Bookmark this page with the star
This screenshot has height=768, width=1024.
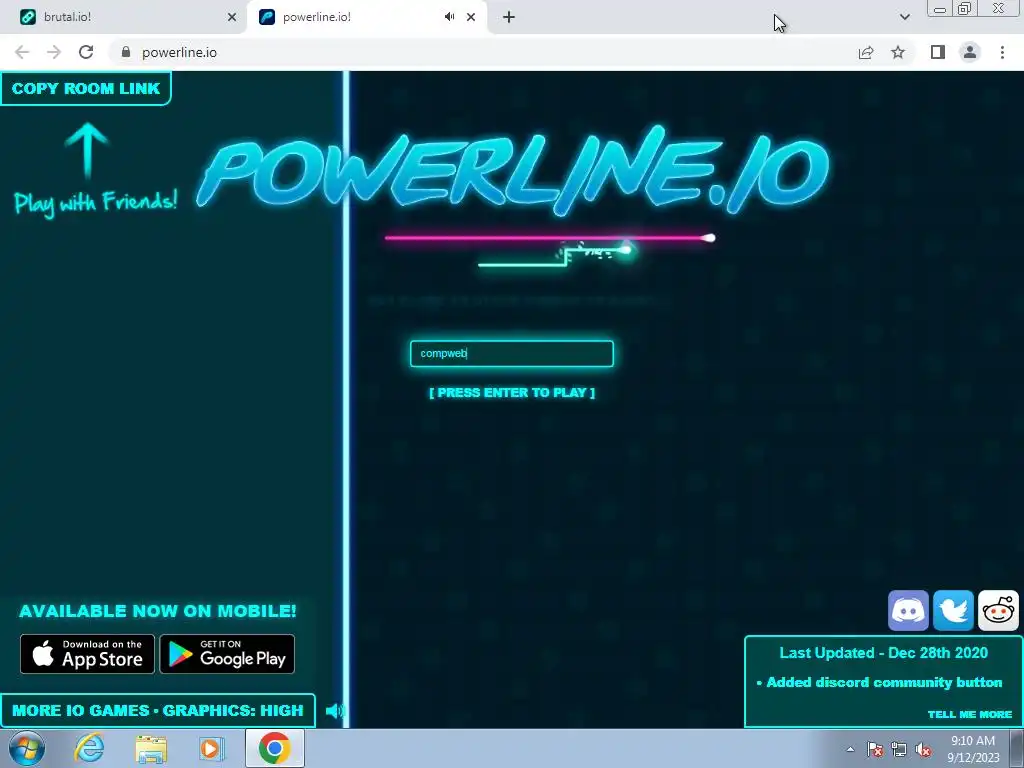pyautogui.click(x=898, y=52)
